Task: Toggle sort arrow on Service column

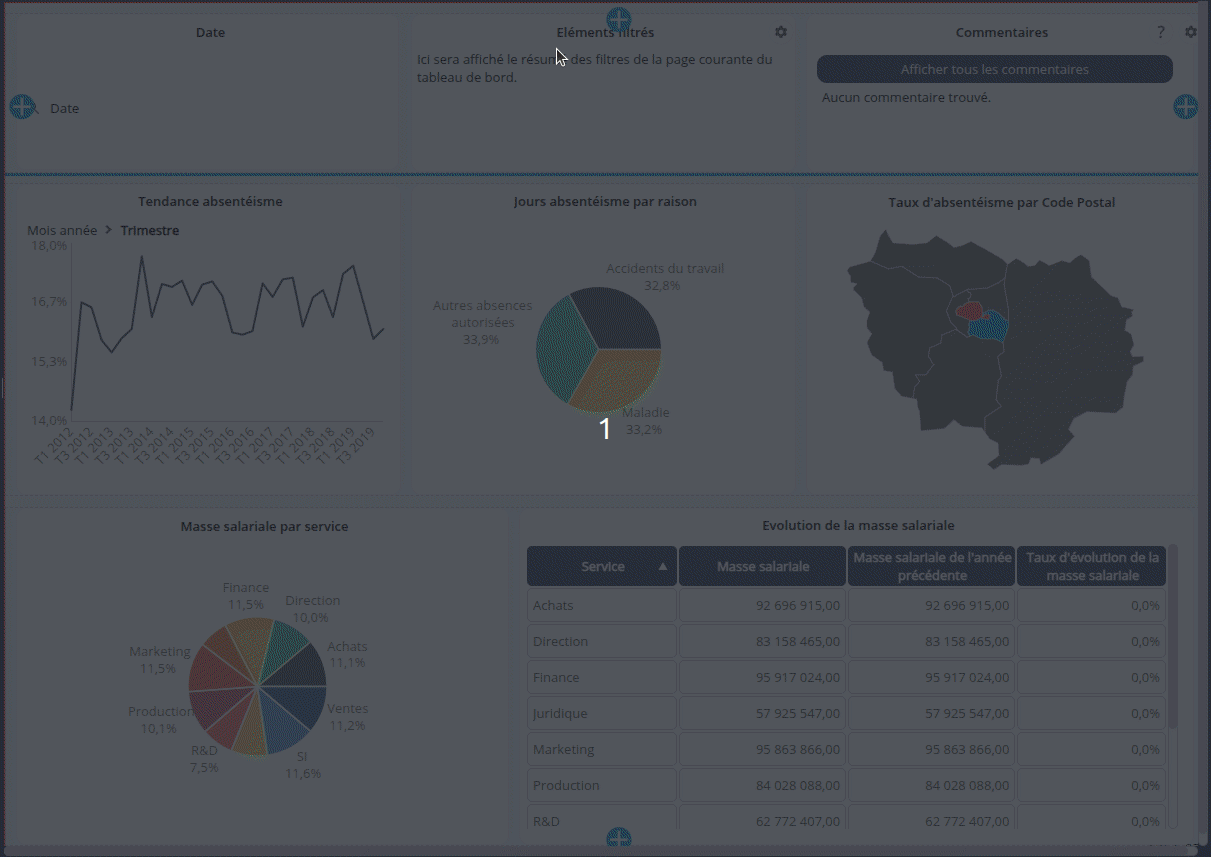Action: pos(662,566)
